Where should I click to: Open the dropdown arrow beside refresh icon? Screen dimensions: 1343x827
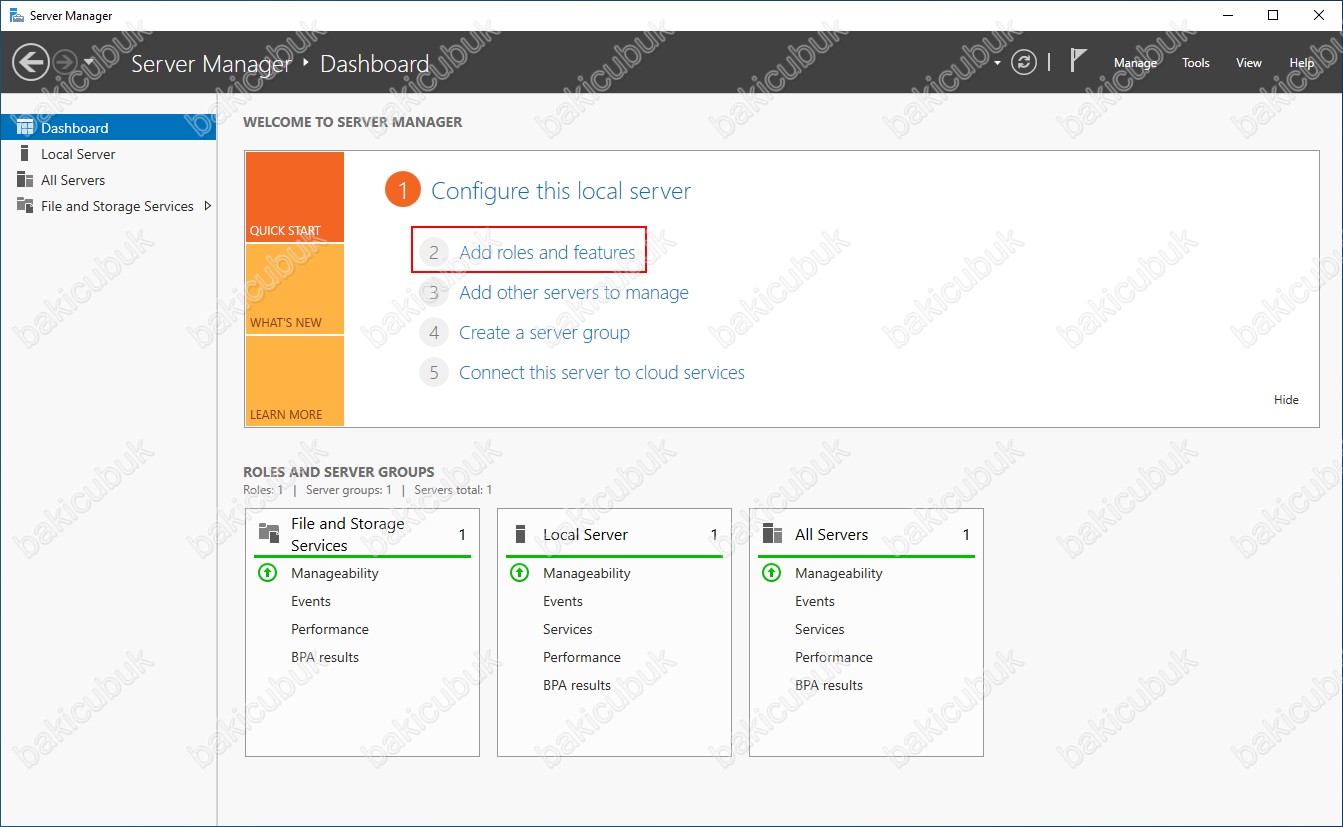[997, 64]
